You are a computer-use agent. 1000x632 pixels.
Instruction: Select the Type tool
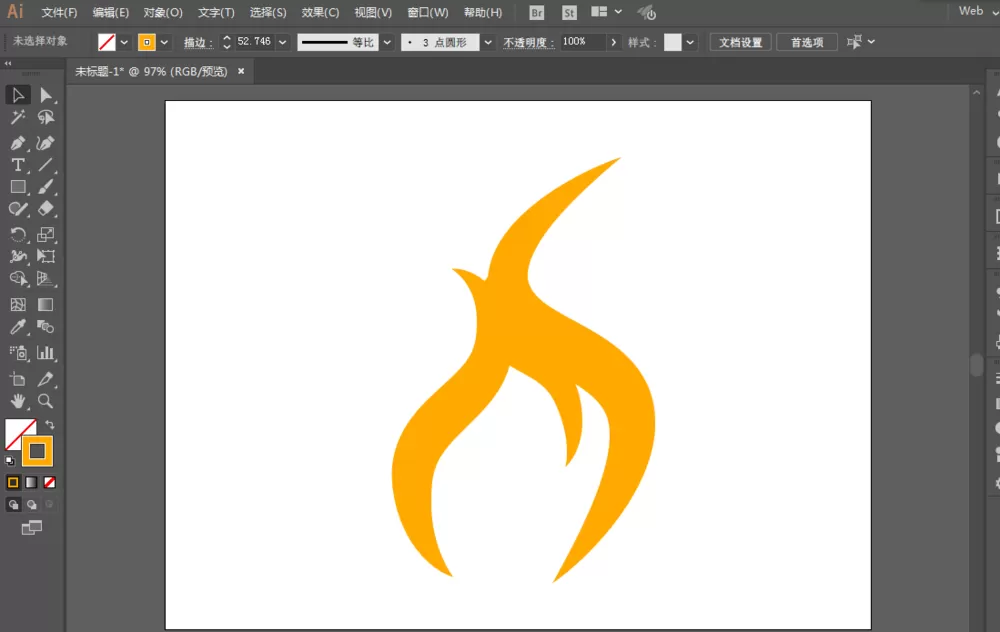point(18,165)
